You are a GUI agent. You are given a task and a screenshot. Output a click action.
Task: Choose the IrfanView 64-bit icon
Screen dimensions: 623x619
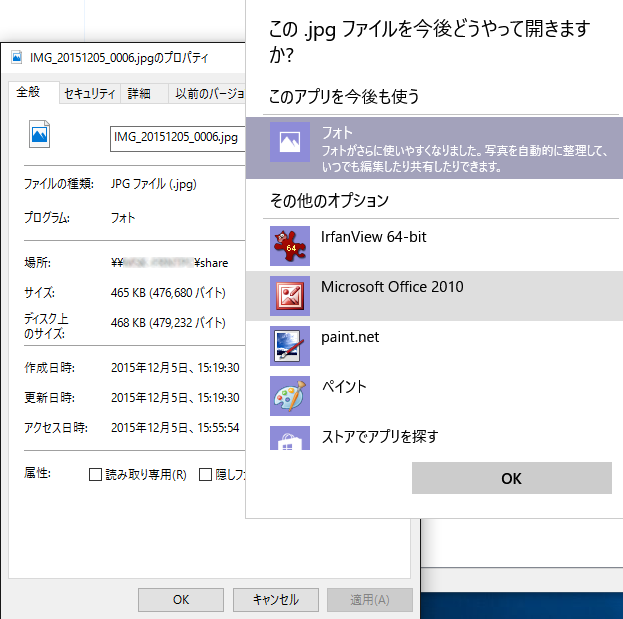coord(290,246)
